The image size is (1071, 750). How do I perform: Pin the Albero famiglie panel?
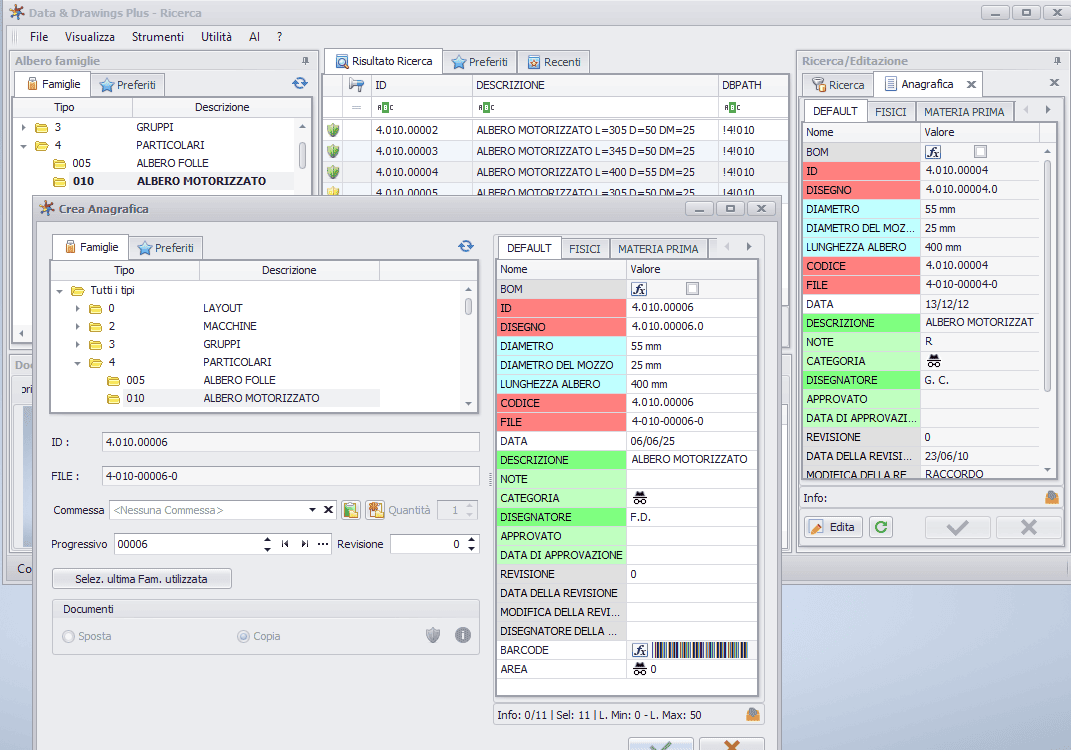[x=305, y=61]
